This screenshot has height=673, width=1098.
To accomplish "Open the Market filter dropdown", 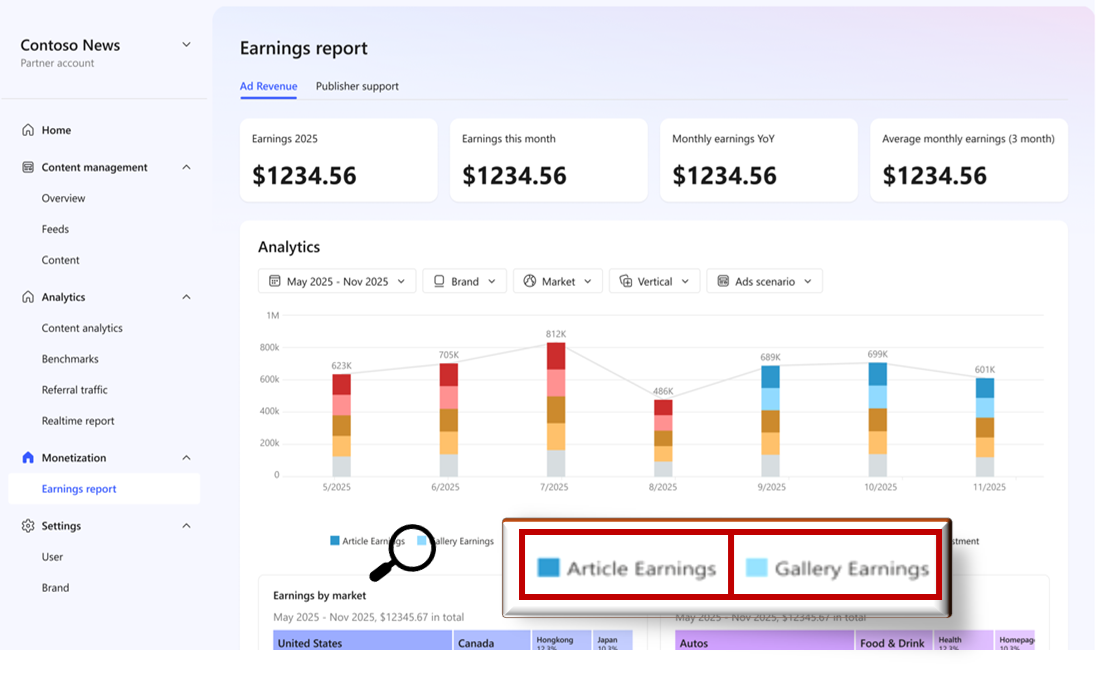I will pos(557,282).
